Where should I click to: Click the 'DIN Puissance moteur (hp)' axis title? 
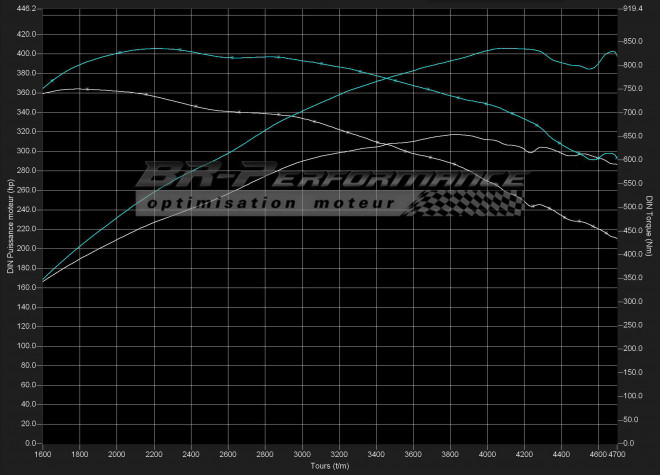tap(9, 226)
